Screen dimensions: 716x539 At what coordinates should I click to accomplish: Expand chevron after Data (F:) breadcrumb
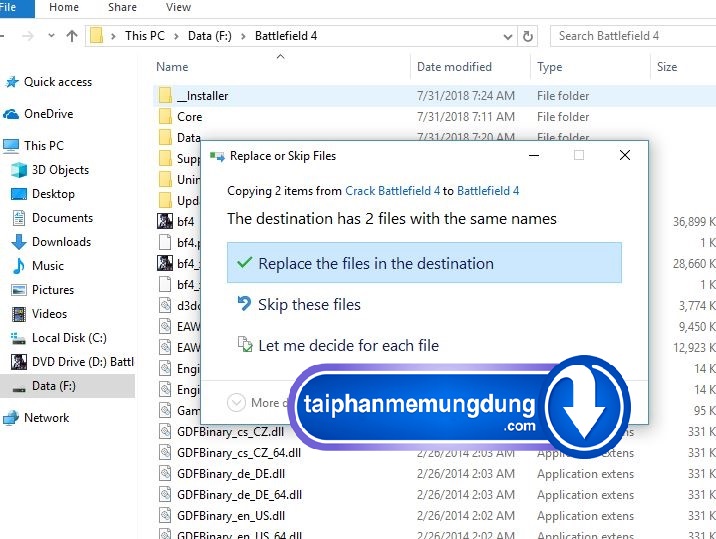[x=243, y=37]
